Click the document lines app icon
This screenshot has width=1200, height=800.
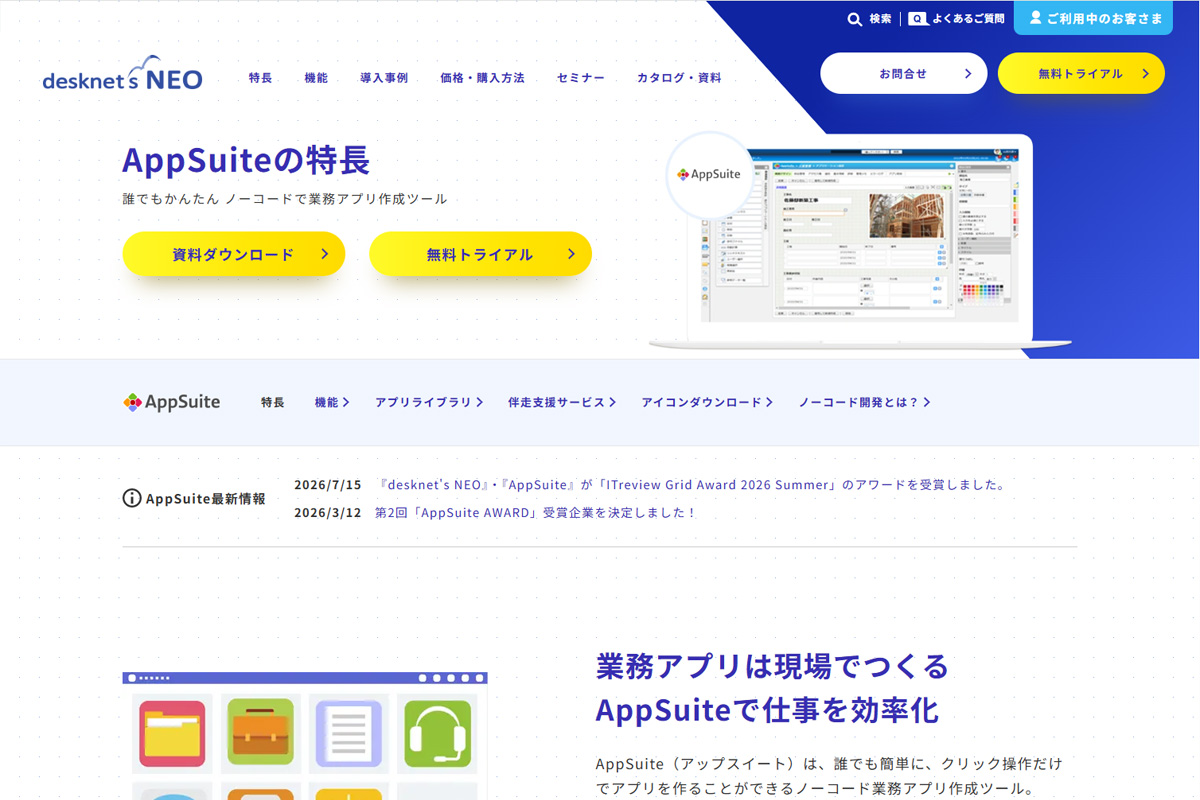(348, 733)
